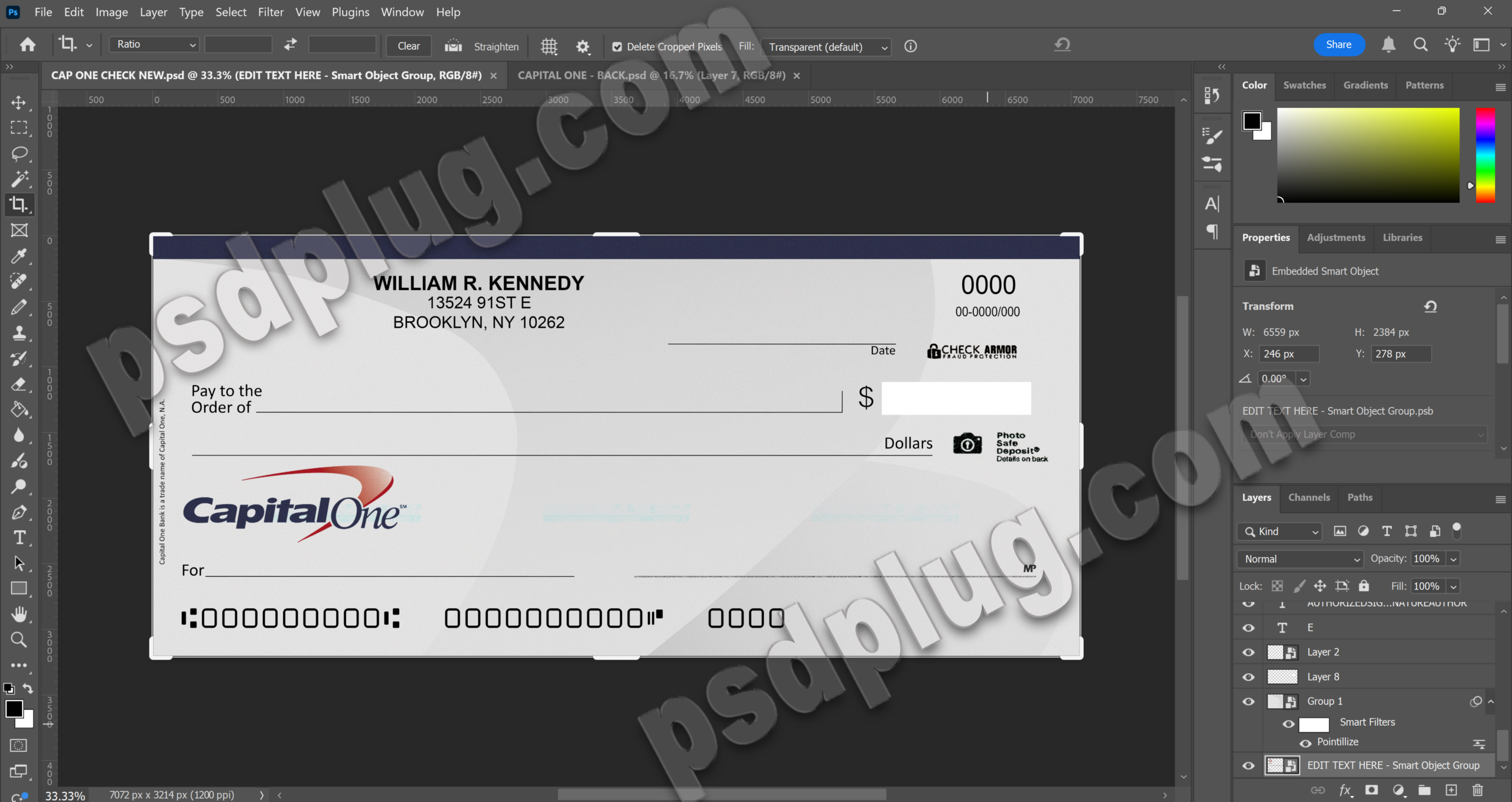Open the Filter menu
The image size is (1512, 802).
[271, 12]
